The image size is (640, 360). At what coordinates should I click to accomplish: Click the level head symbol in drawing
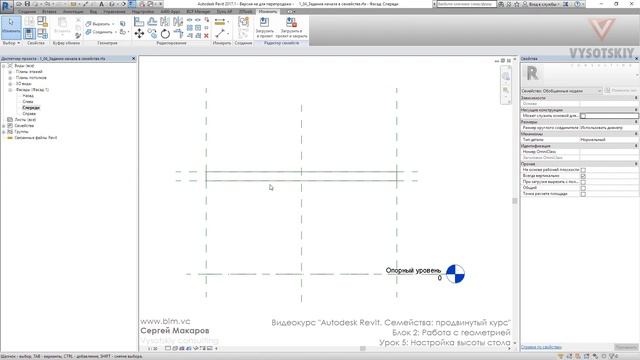(x=455, y=274)
